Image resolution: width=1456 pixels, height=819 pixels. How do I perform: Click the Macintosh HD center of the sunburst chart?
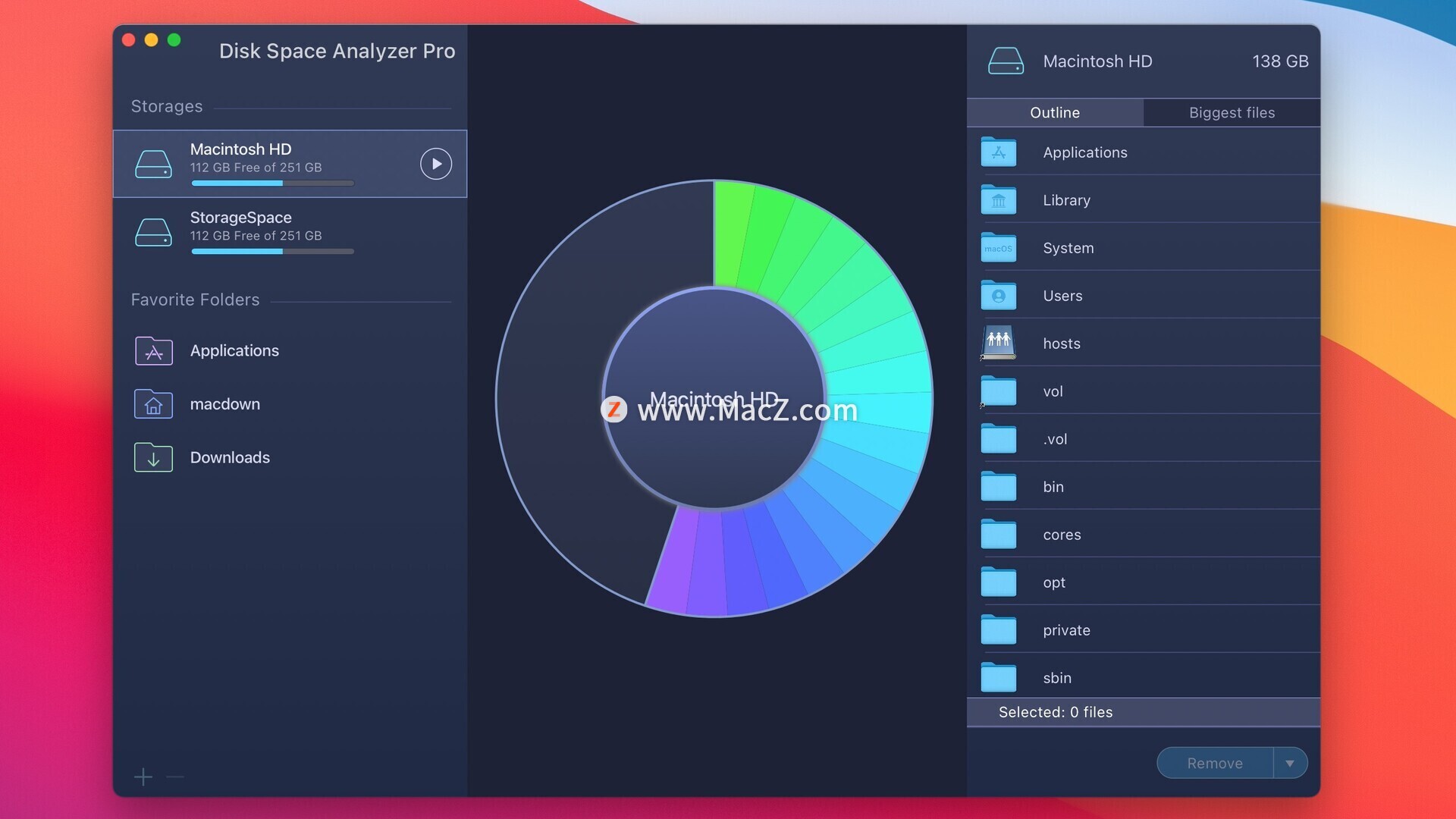click(714, 398)
